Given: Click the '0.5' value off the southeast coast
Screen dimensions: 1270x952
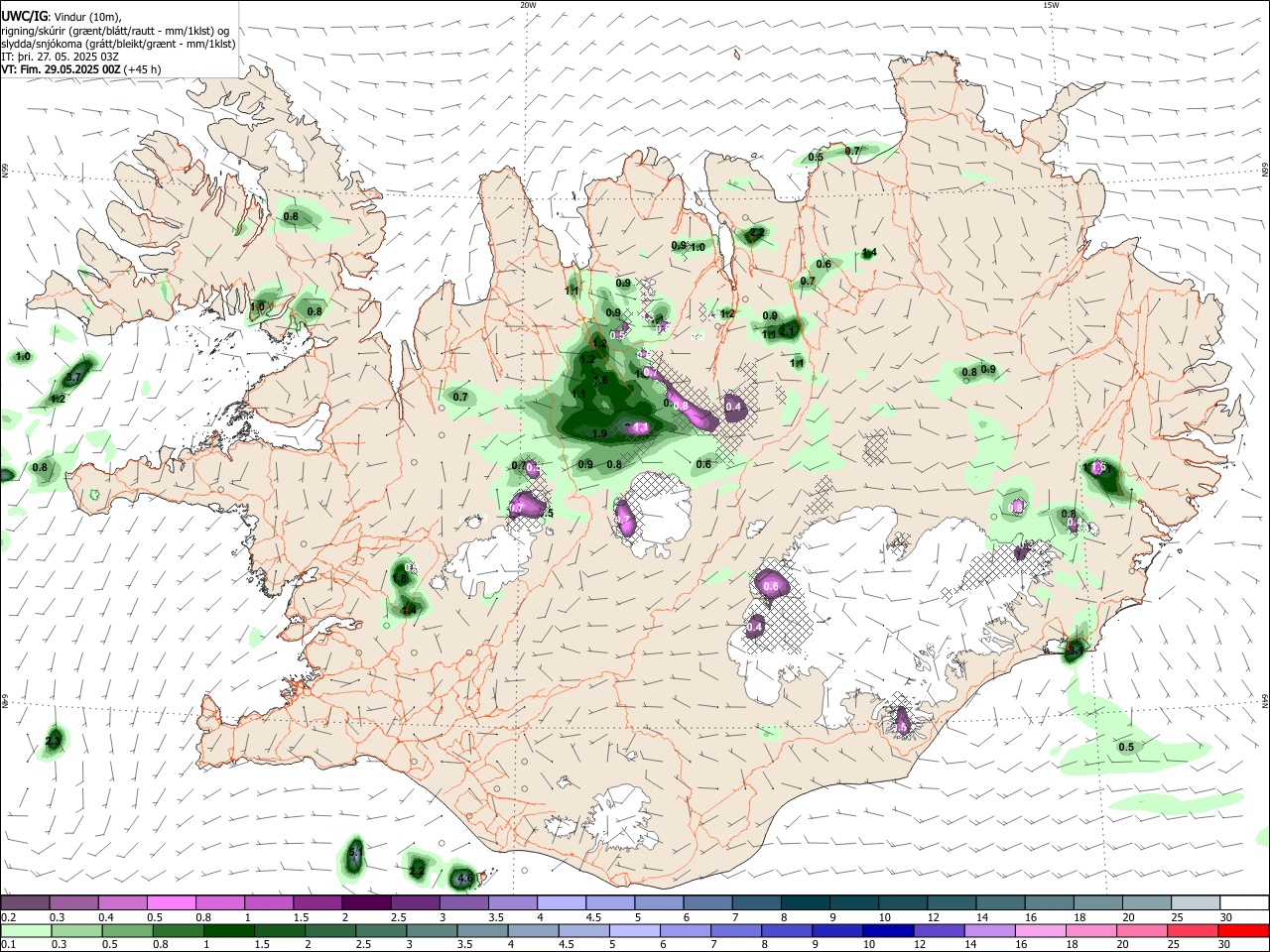Looking at the screenshot, I should click(x=1126, y=747).
